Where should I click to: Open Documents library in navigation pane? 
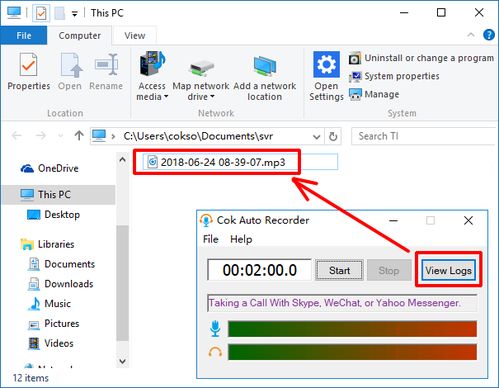61,264
